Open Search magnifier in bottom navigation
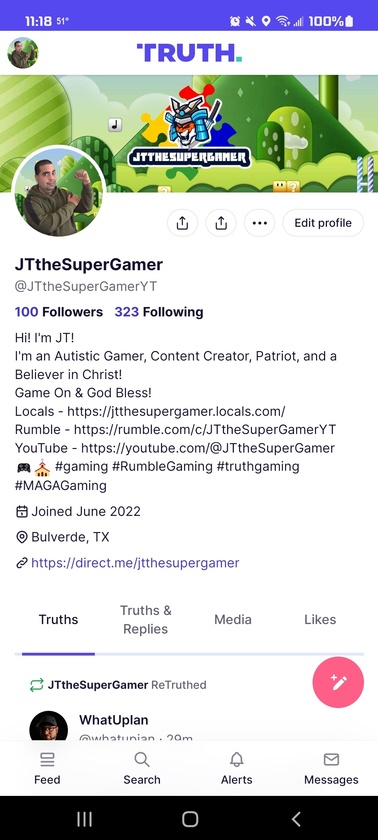The height and width of the screenshot is (840, 378). [x=141, y=768]
